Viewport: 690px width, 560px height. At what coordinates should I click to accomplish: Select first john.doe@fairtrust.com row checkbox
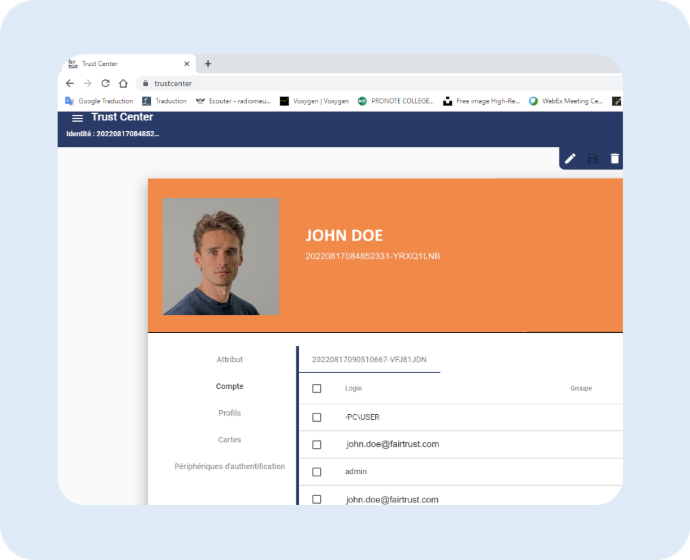tap(317, 444)
